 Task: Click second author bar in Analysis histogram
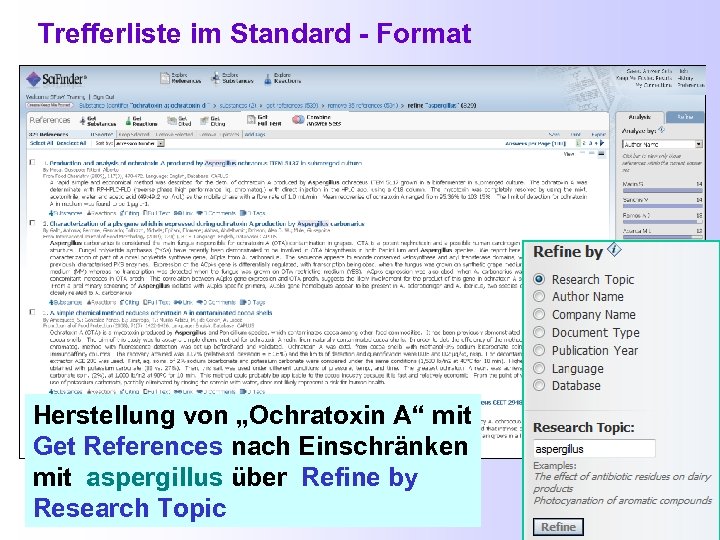662,206
